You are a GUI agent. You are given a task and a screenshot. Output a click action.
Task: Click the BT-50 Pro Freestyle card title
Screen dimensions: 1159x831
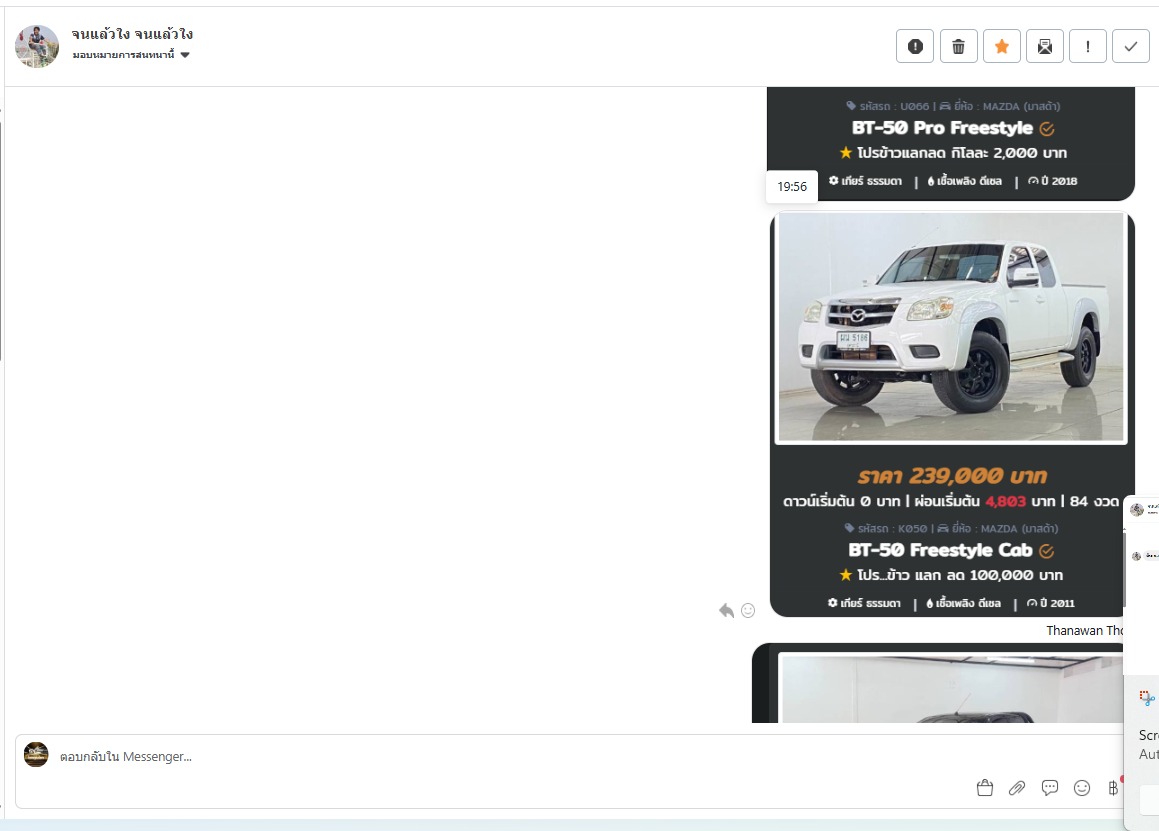pyautogui.click(x=942, y=128)
